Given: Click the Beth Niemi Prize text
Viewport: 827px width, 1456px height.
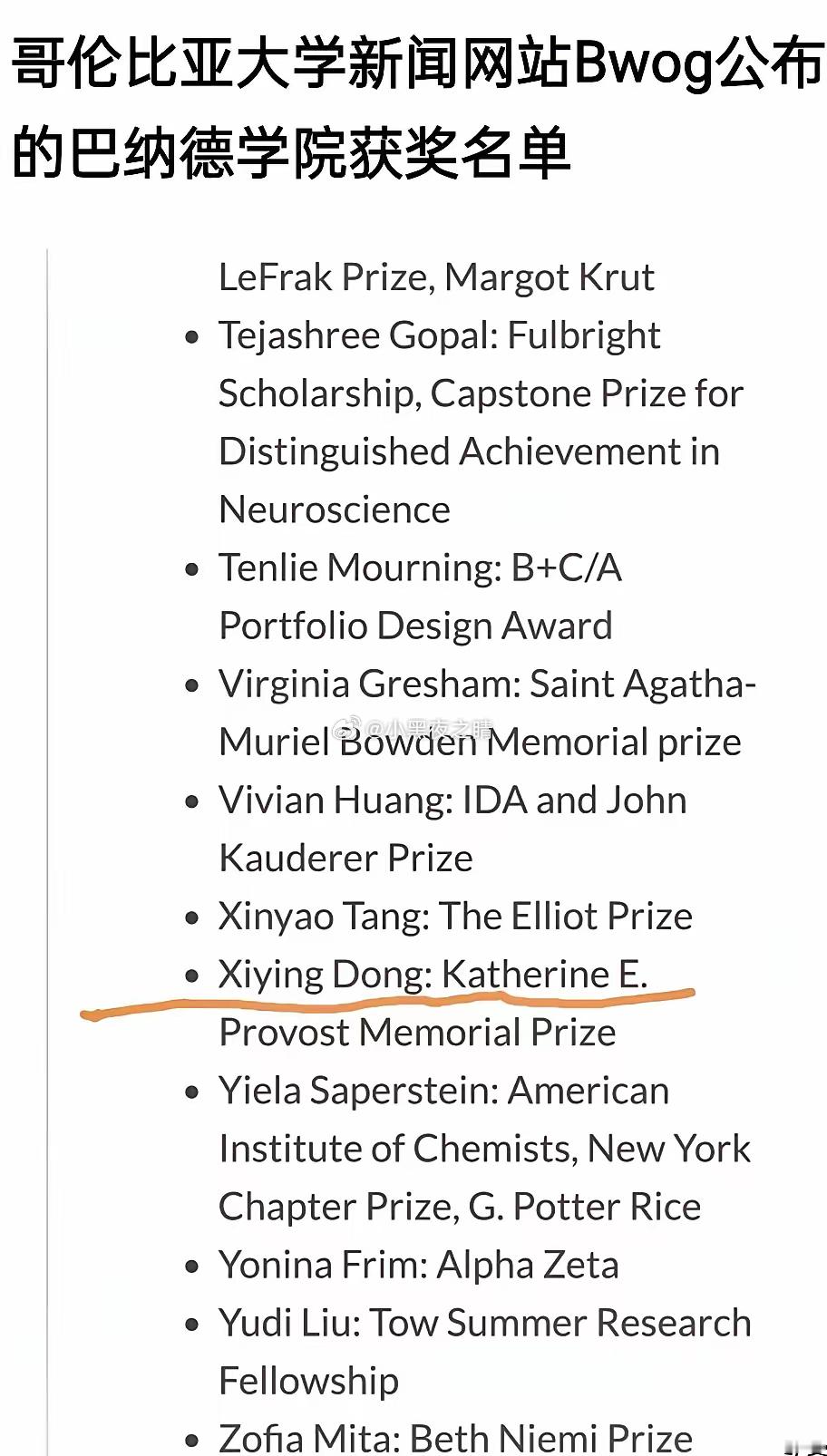Looking at the screenshot, I should pos(551,1439).
